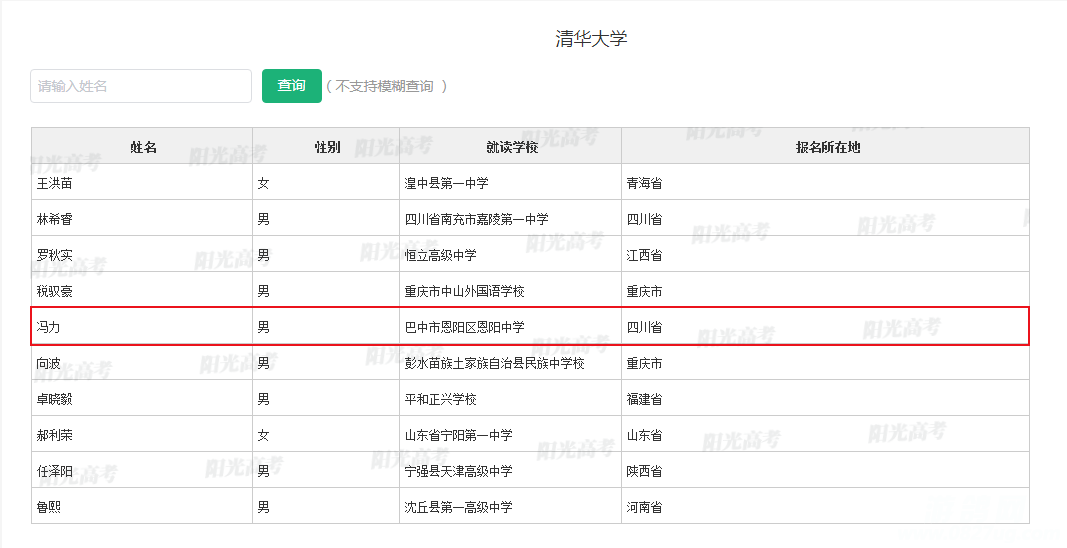This screenshot has height=548, width=1067.
Task: Select the name 向波
Action: pyautogui.click(x=48, y=364)
